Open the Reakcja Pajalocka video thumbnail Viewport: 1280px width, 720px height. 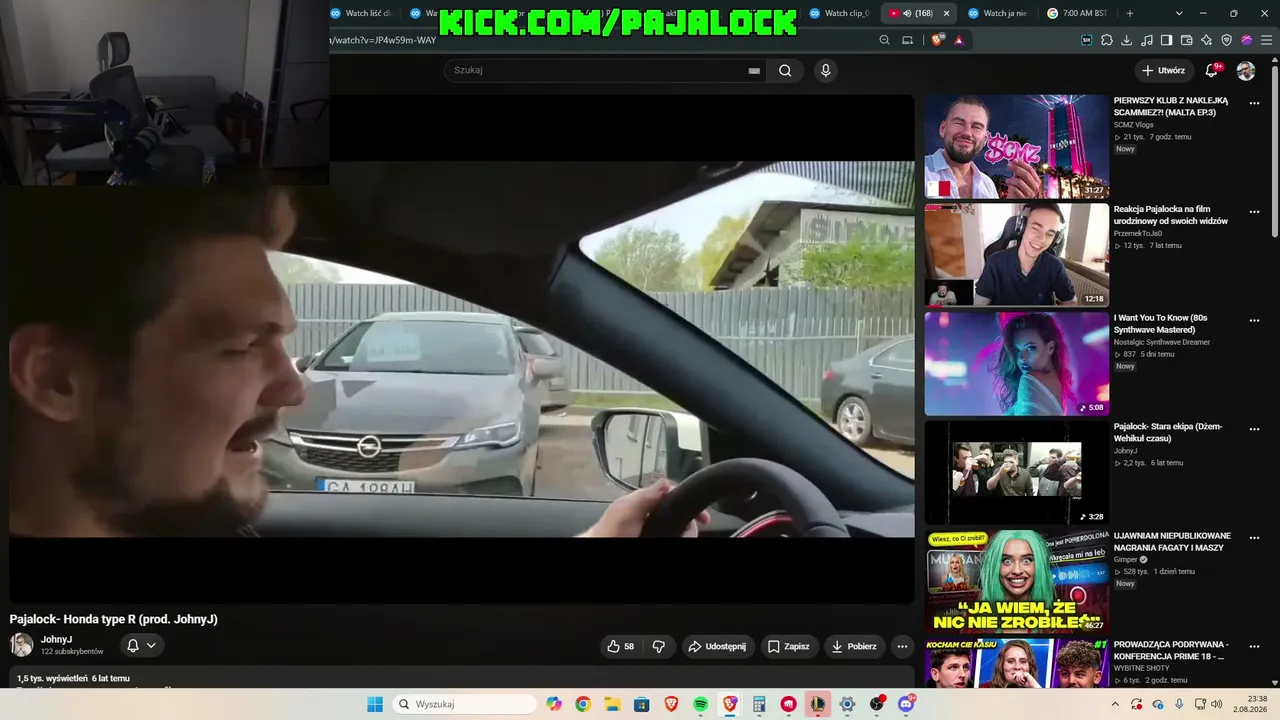click(1016, 255)
